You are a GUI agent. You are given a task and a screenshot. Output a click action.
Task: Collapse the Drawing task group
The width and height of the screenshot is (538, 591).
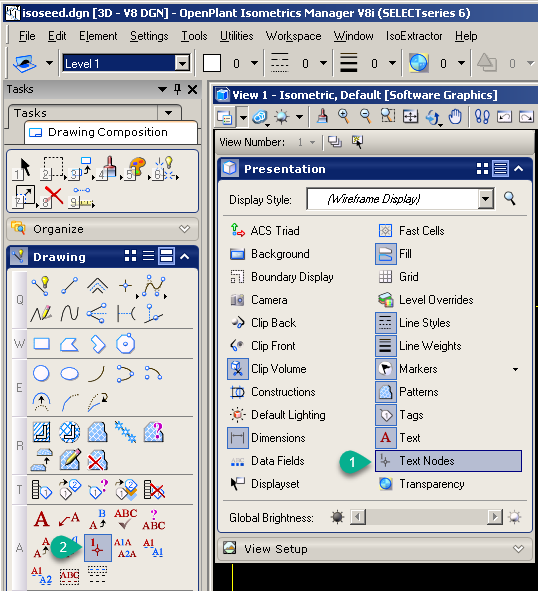185,257
